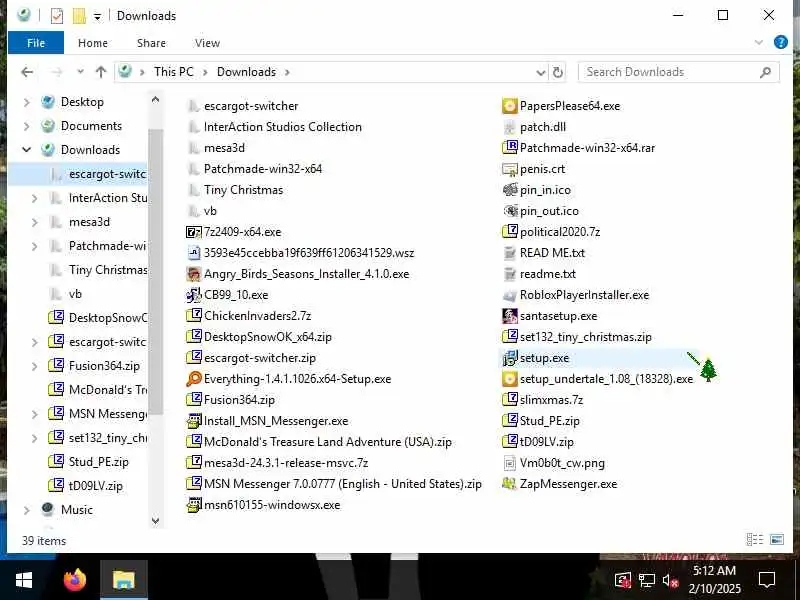Screen dimensions: 800x600
Task: Open the Windows Start menu
Action: pos(24,580)
